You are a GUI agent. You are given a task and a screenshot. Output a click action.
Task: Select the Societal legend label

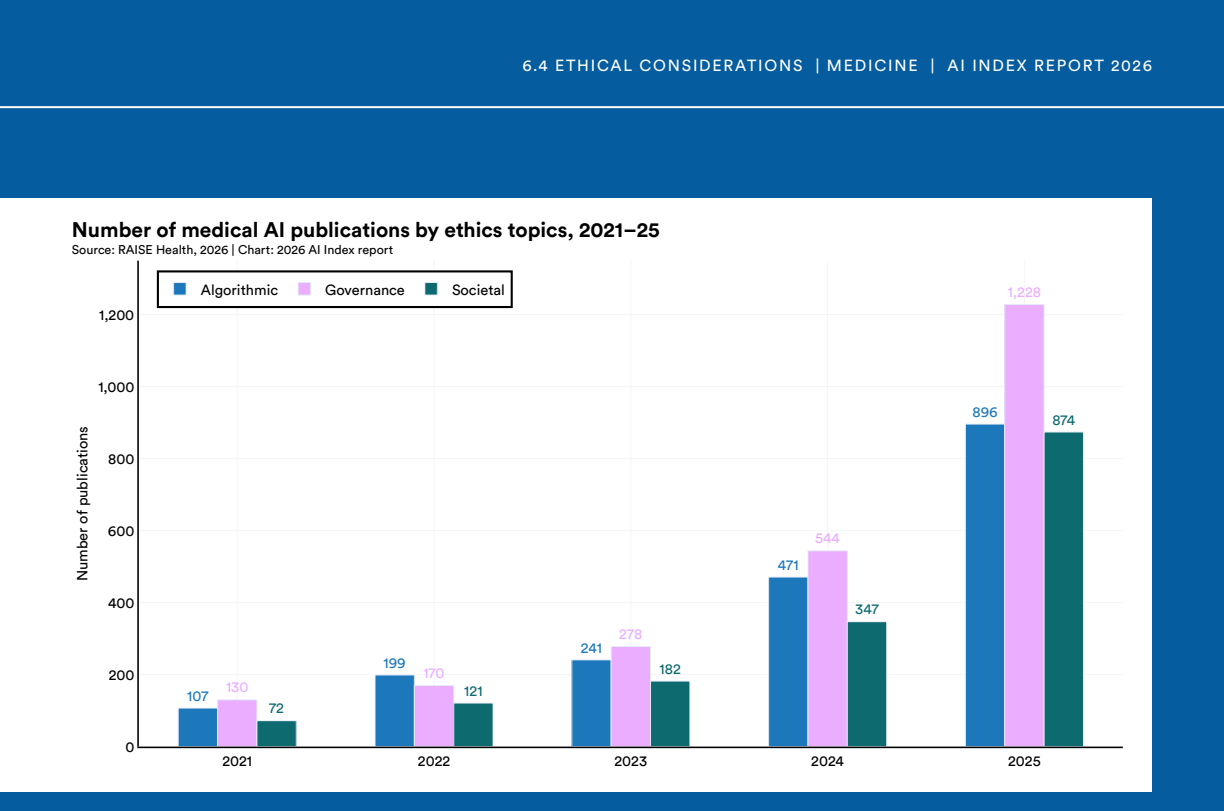pyautogui.click(x=478, y=290)
